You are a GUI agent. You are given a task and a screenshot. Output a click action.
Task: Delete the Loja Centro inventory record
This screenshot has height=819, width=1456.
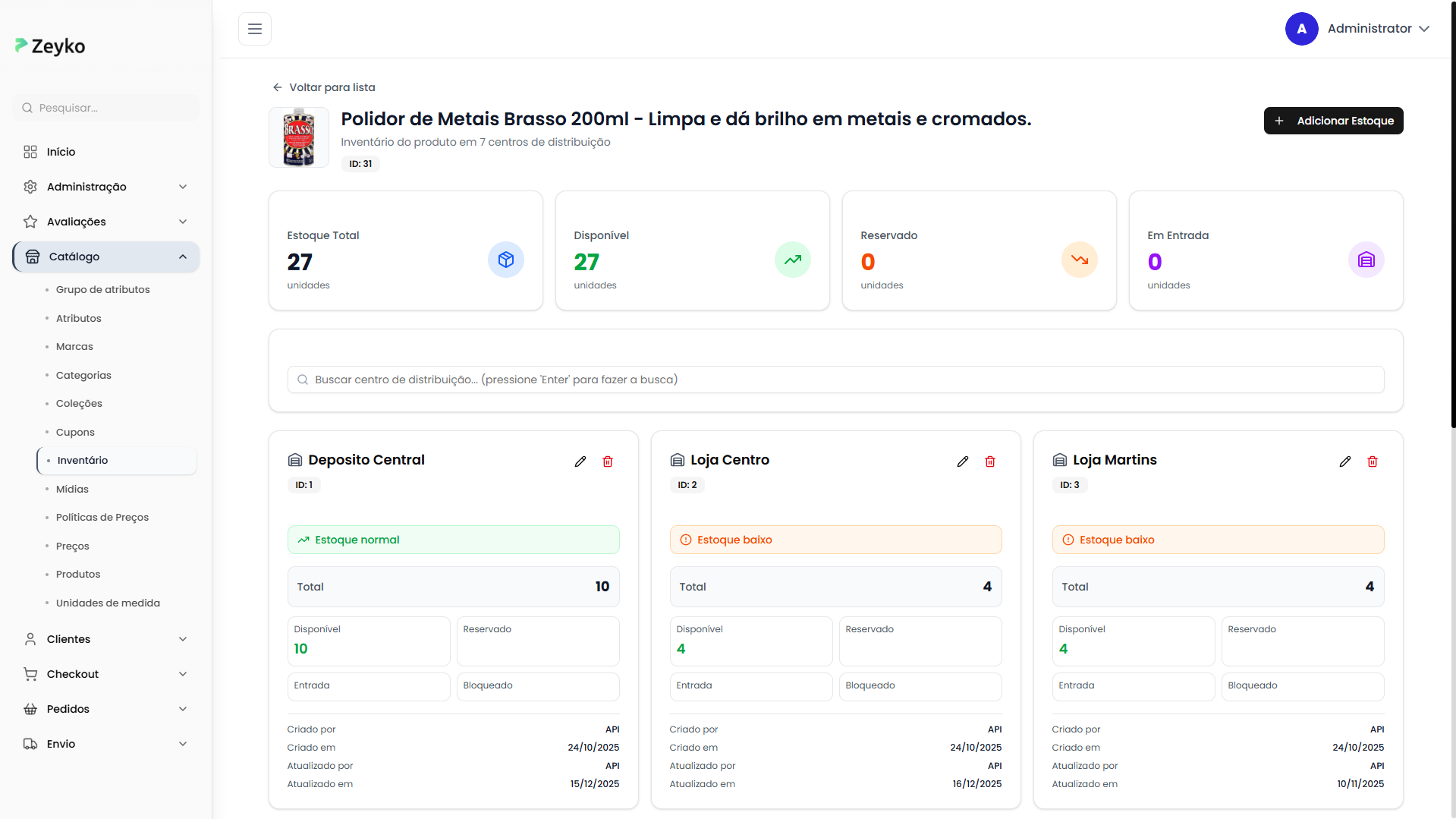[x=990, y=461]
